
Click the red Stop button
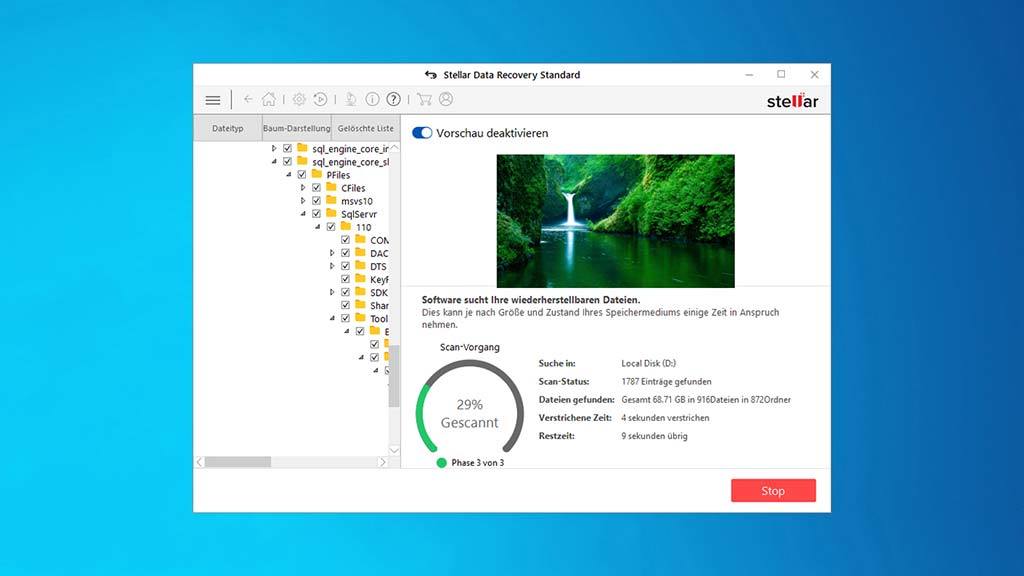pos(773,490)
